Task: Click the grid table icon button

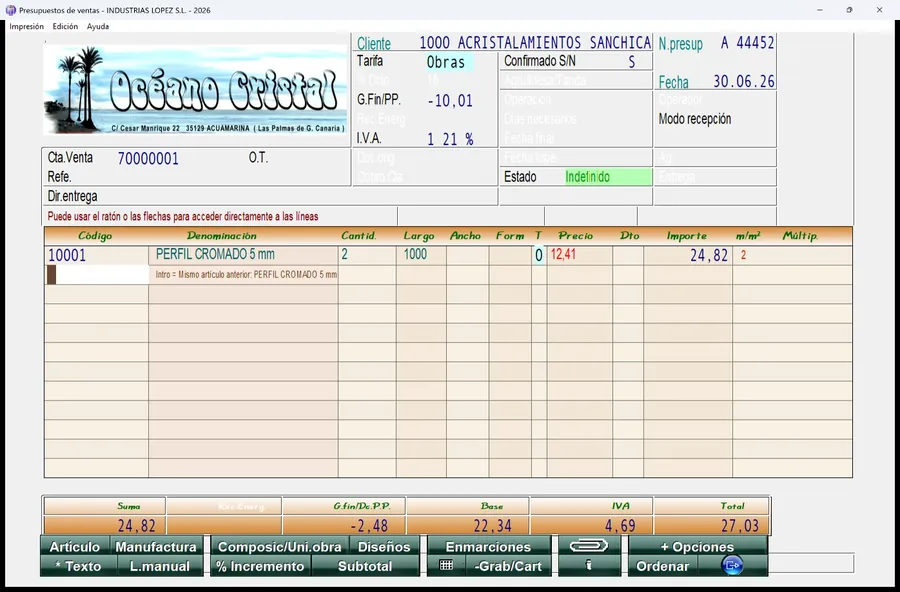Action: tap(446, 566)
